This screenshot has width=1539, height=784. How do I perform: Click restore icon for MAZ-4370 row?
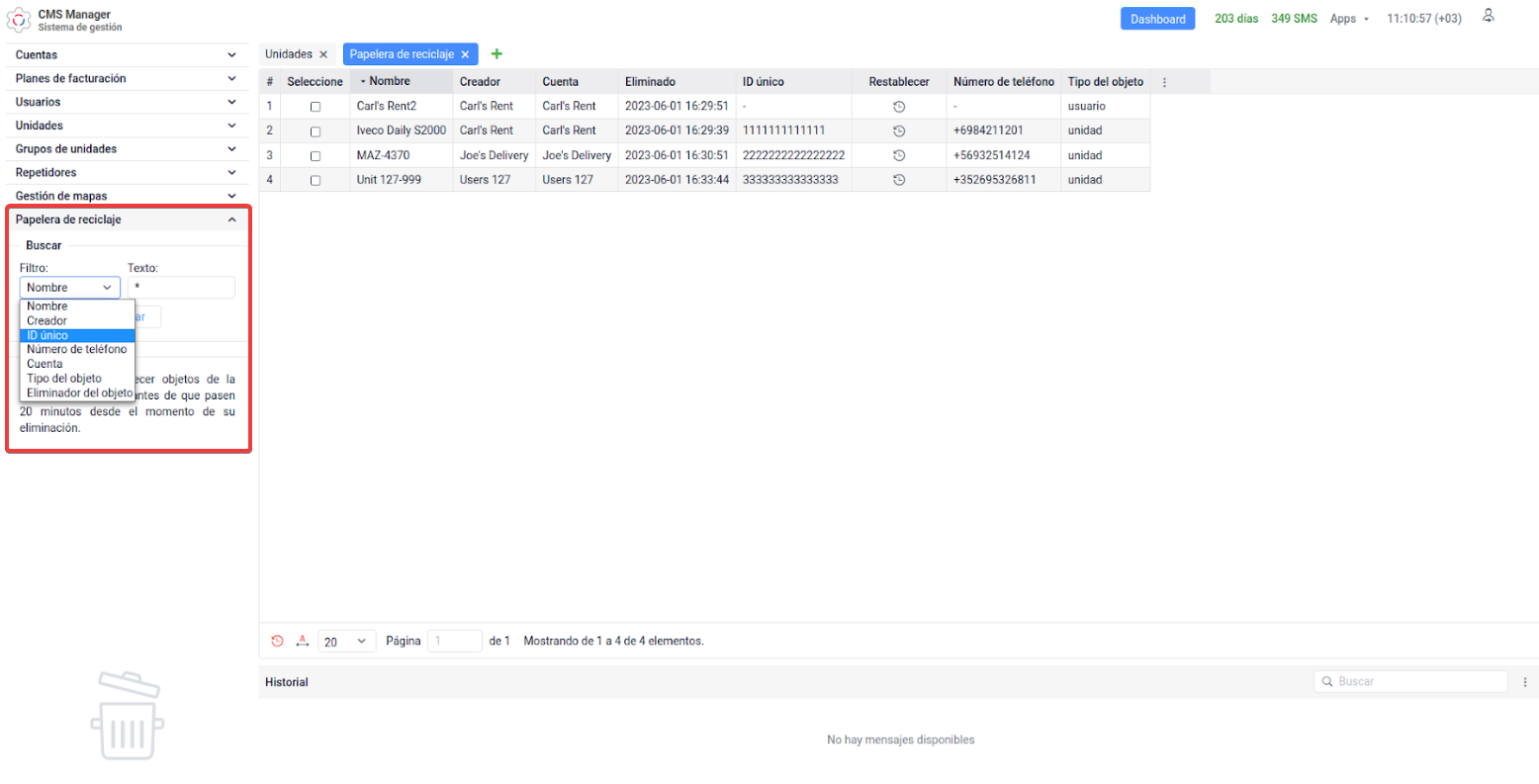898,155
